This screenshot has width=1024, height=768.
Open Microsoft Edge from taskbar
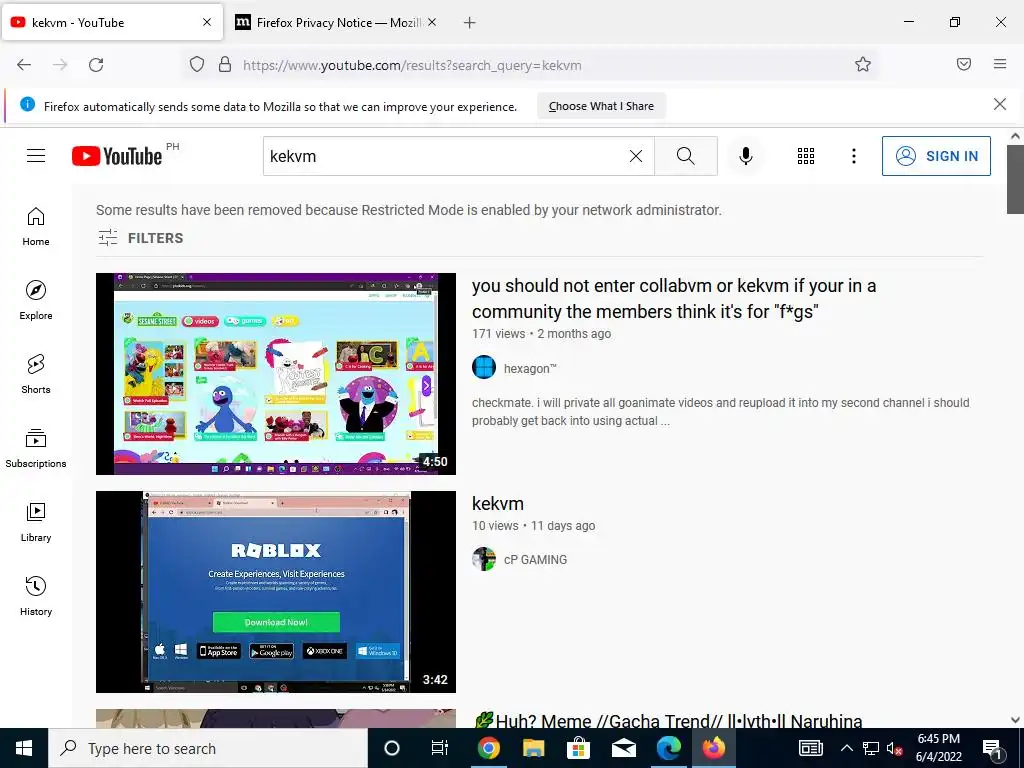(x=669, y=748)
